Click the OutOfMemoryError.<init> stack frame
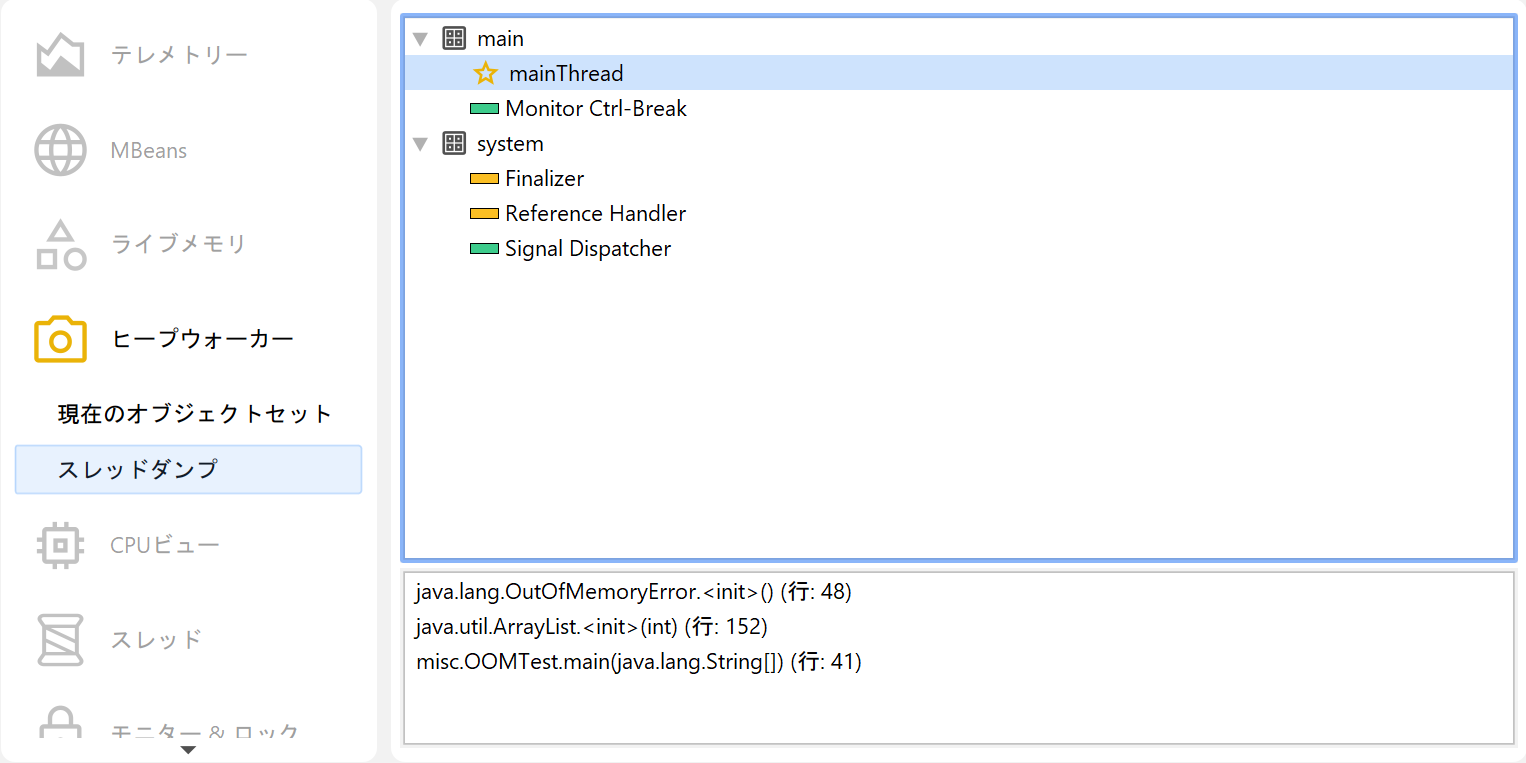Viewport: 1526px width, 763px height. 632,592
